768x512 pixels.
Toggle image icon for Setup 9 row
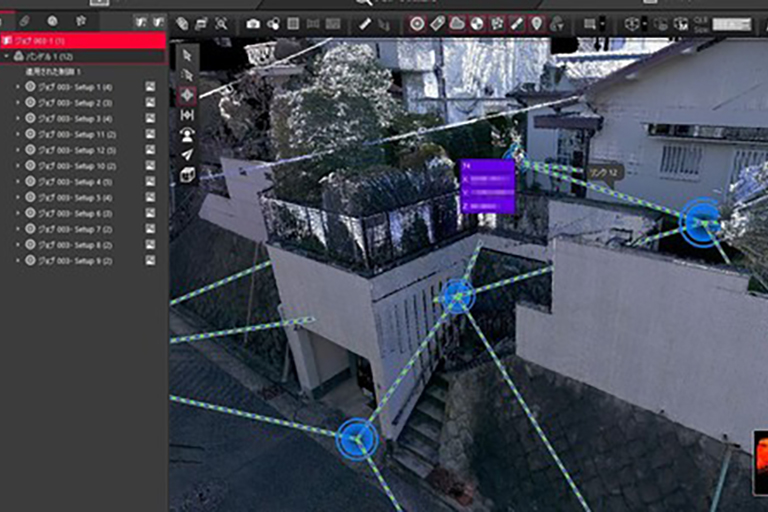(x=150, y=260)
